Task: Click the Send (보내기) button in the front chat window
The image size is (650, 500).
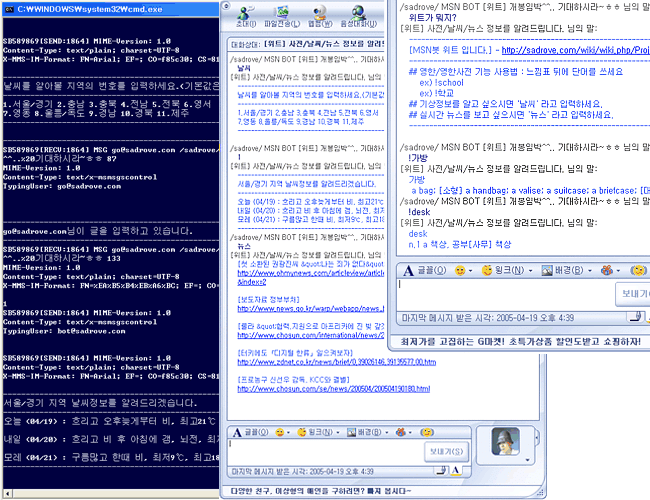Action: click(633, 294)
